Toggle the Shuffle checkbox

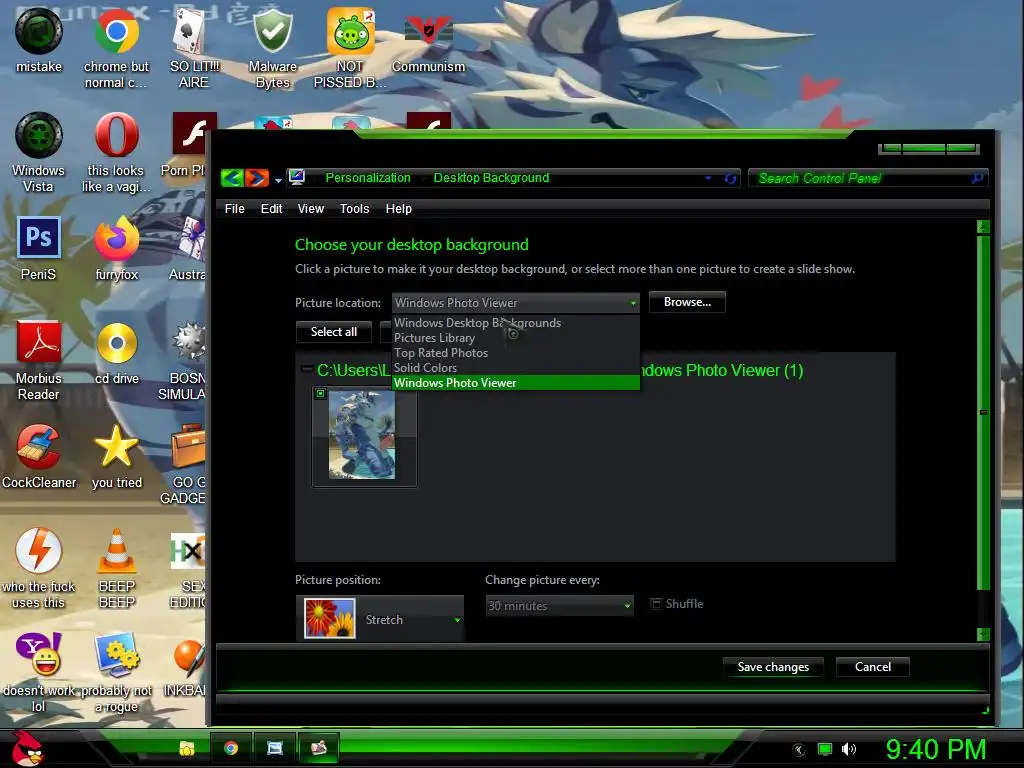(x=656, y=603)
